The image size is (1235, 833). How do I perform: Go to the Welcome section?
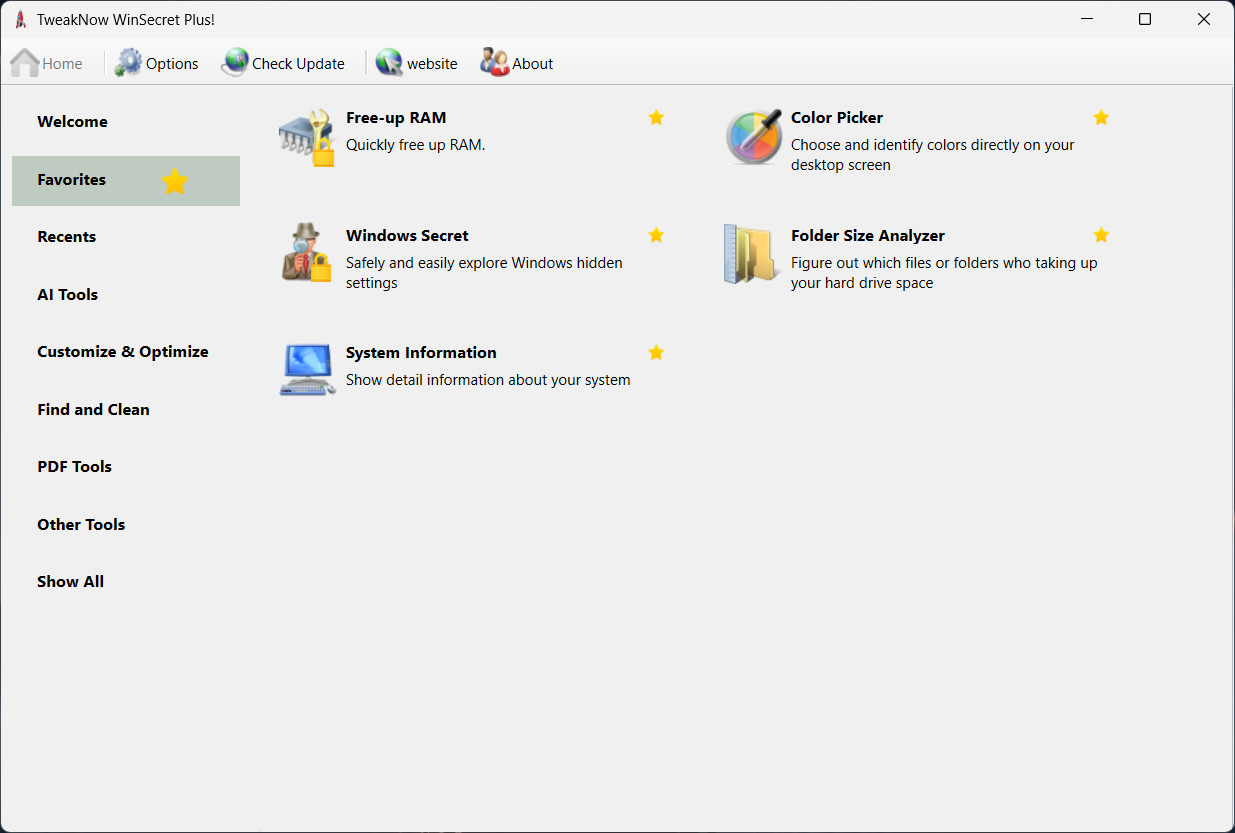click(x=72, y=122)
